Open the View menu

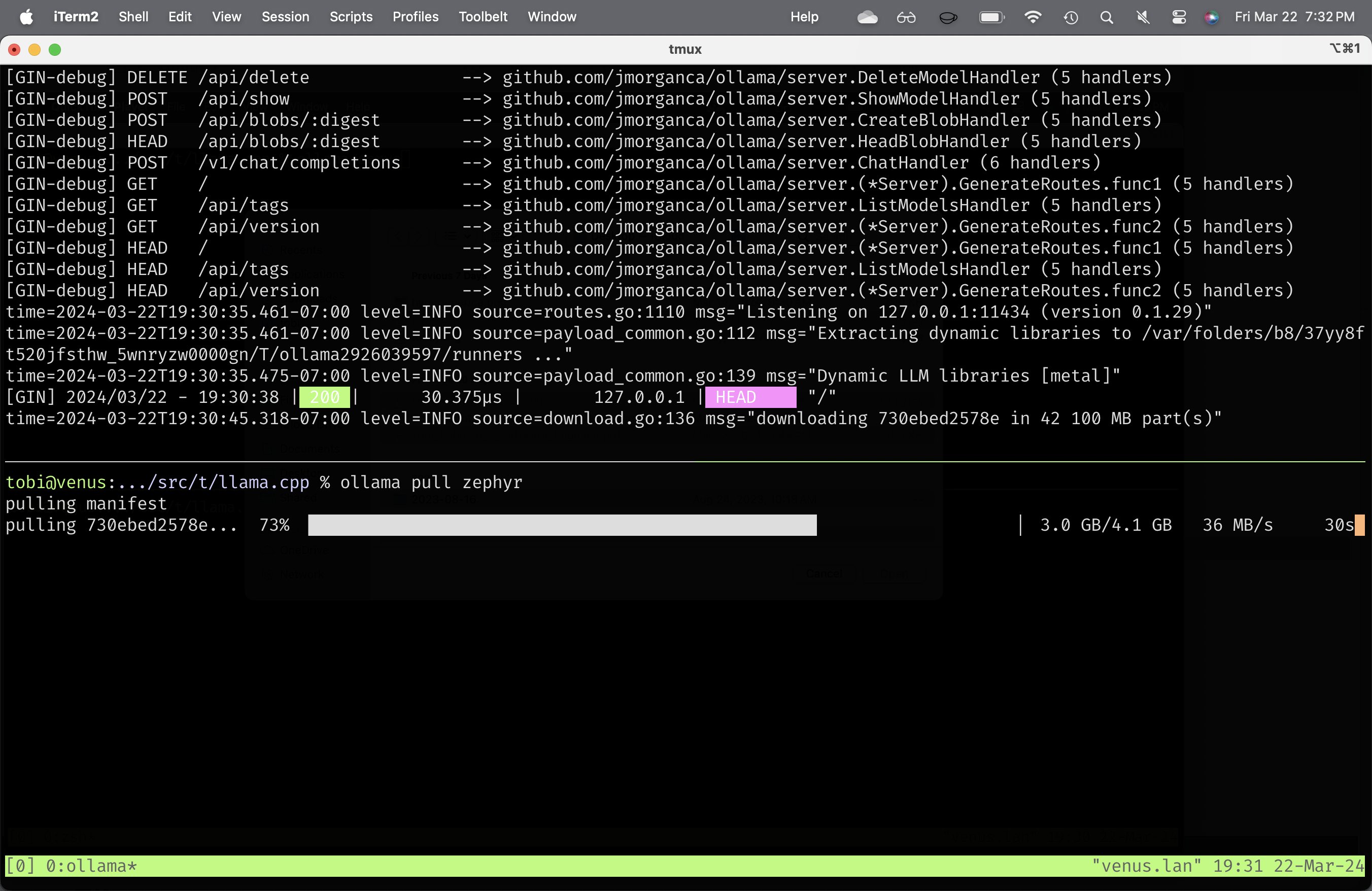coord(227,17)
